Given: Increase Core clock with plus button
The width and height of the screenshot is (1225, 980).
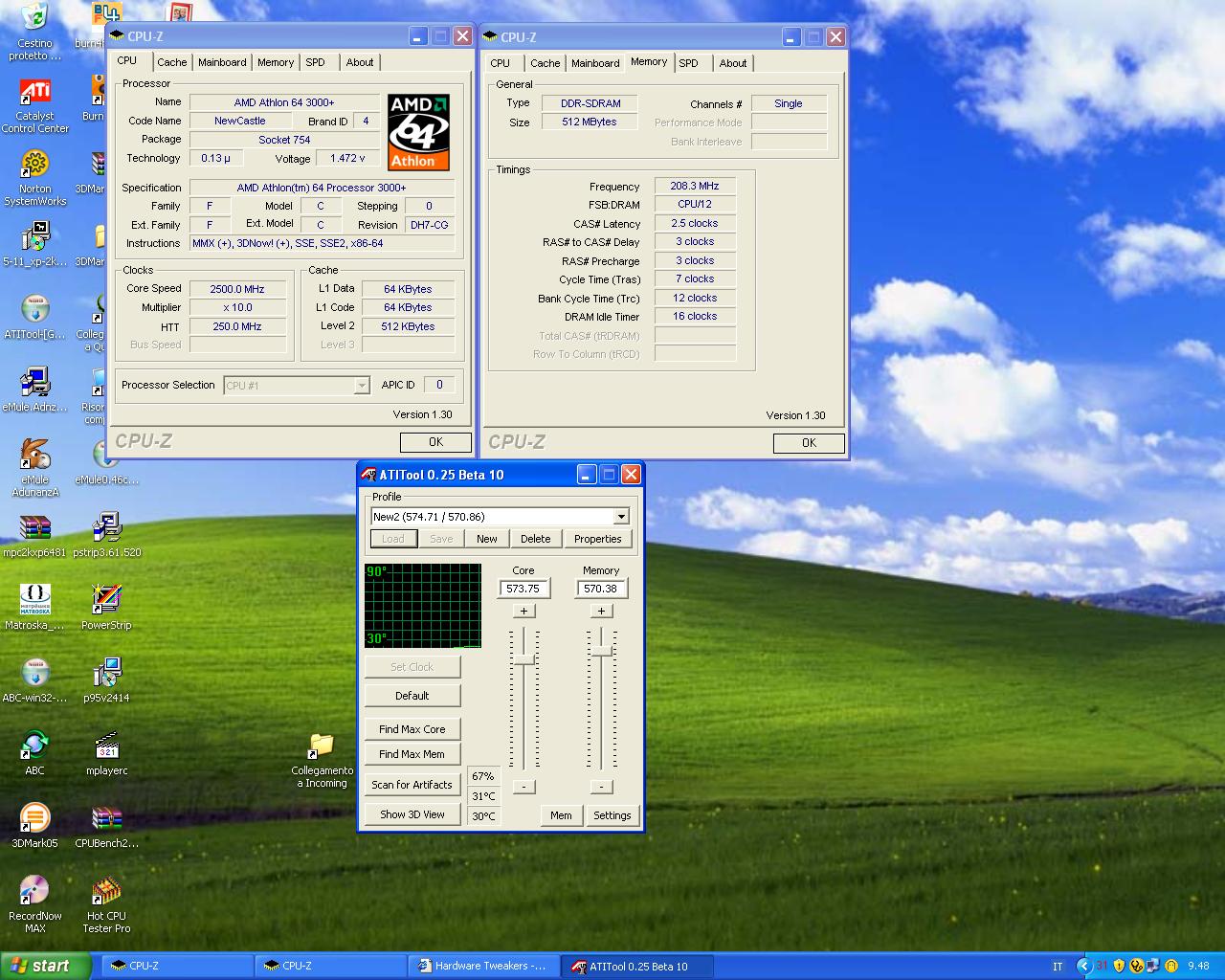Looking at the screenshot, I should 523,611.
